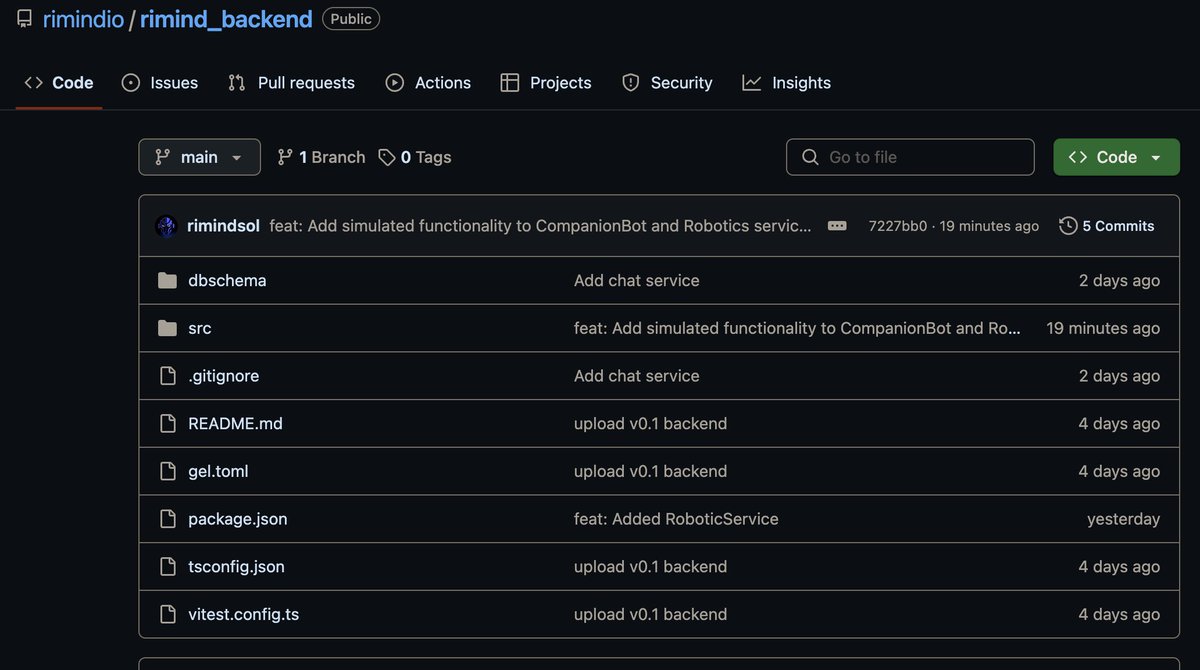The height and width of the screenshot is (670, 1200).
Task: Click the gel.toml file icon
Action: 167,471
